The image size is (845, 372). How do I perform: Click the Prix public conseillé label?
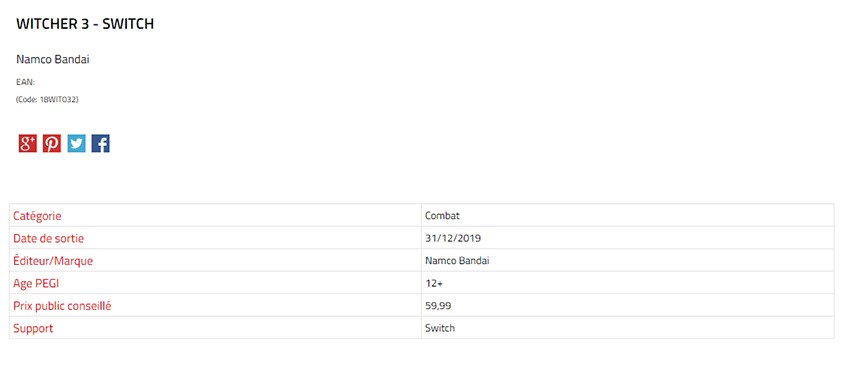click(x=62, y=306)
